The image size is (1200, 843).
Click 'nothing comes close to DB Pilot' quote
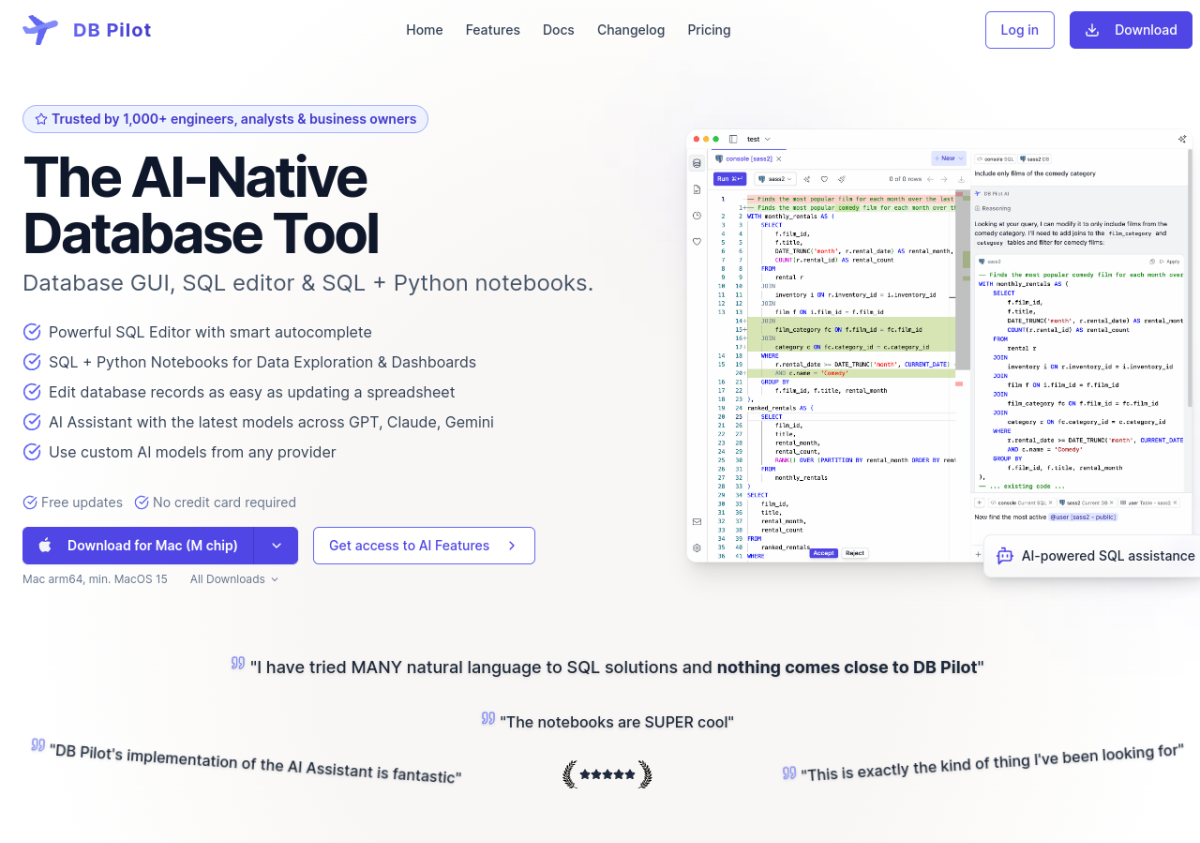tap(847, 667)
